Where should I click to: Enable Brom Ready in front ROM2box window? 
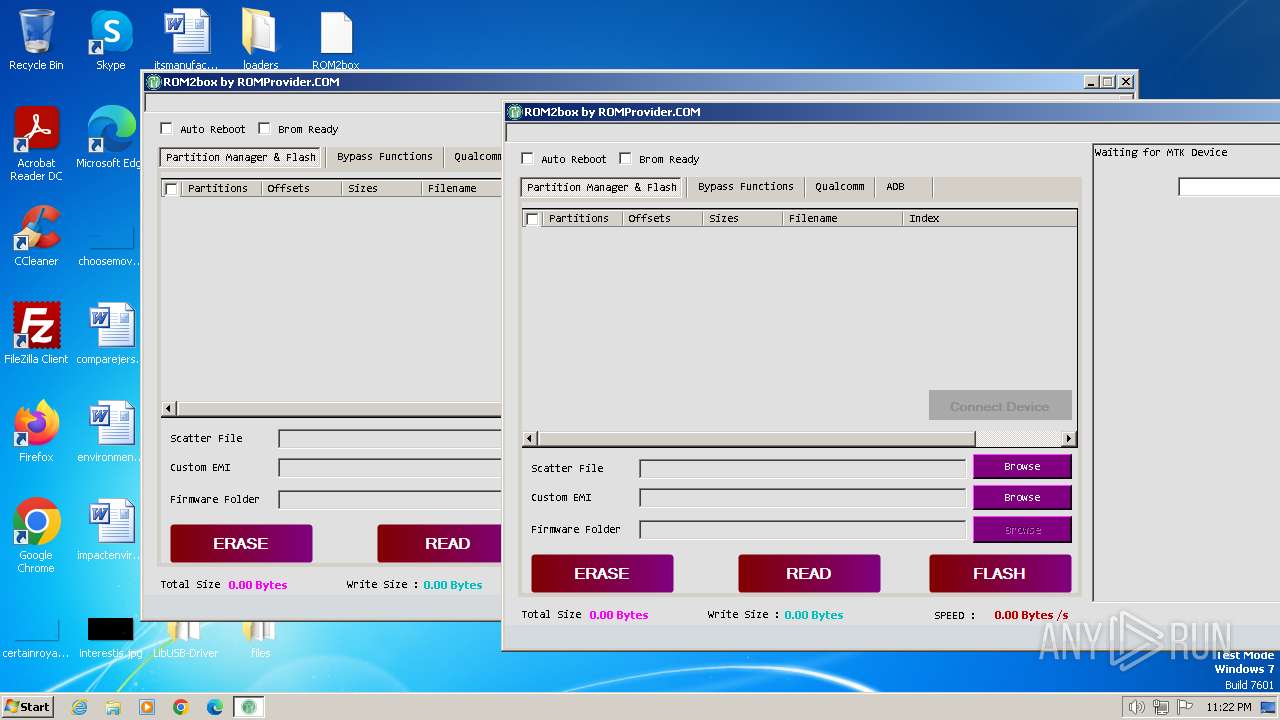pos(625,159)
